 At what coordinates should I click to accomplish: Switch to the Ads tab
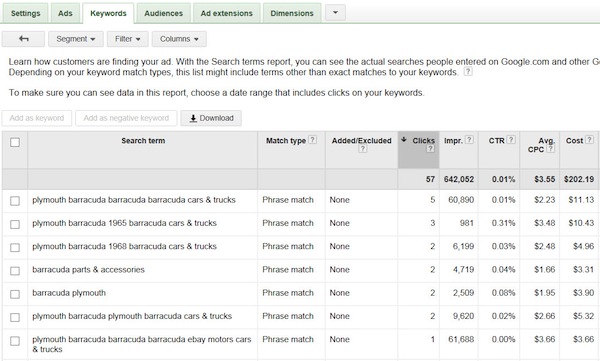65,13
